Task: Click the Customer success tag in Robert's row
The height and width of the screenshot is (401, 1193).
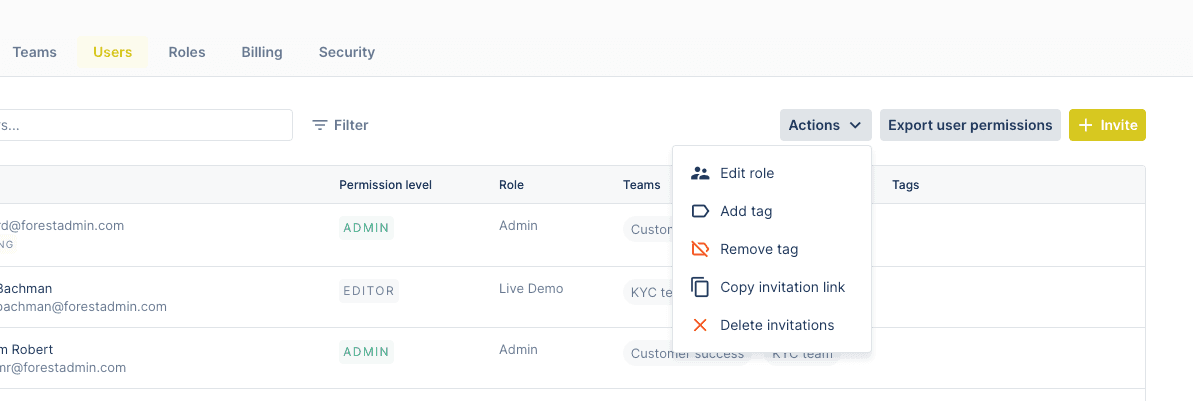Action: click(687, 354)
